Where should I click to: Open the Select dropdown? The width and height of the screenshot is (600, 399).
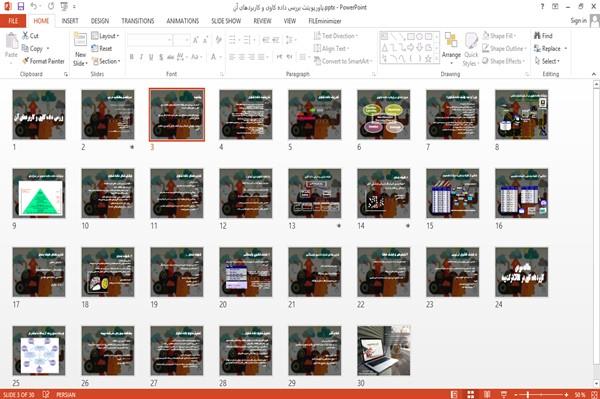tap(547, 61)
